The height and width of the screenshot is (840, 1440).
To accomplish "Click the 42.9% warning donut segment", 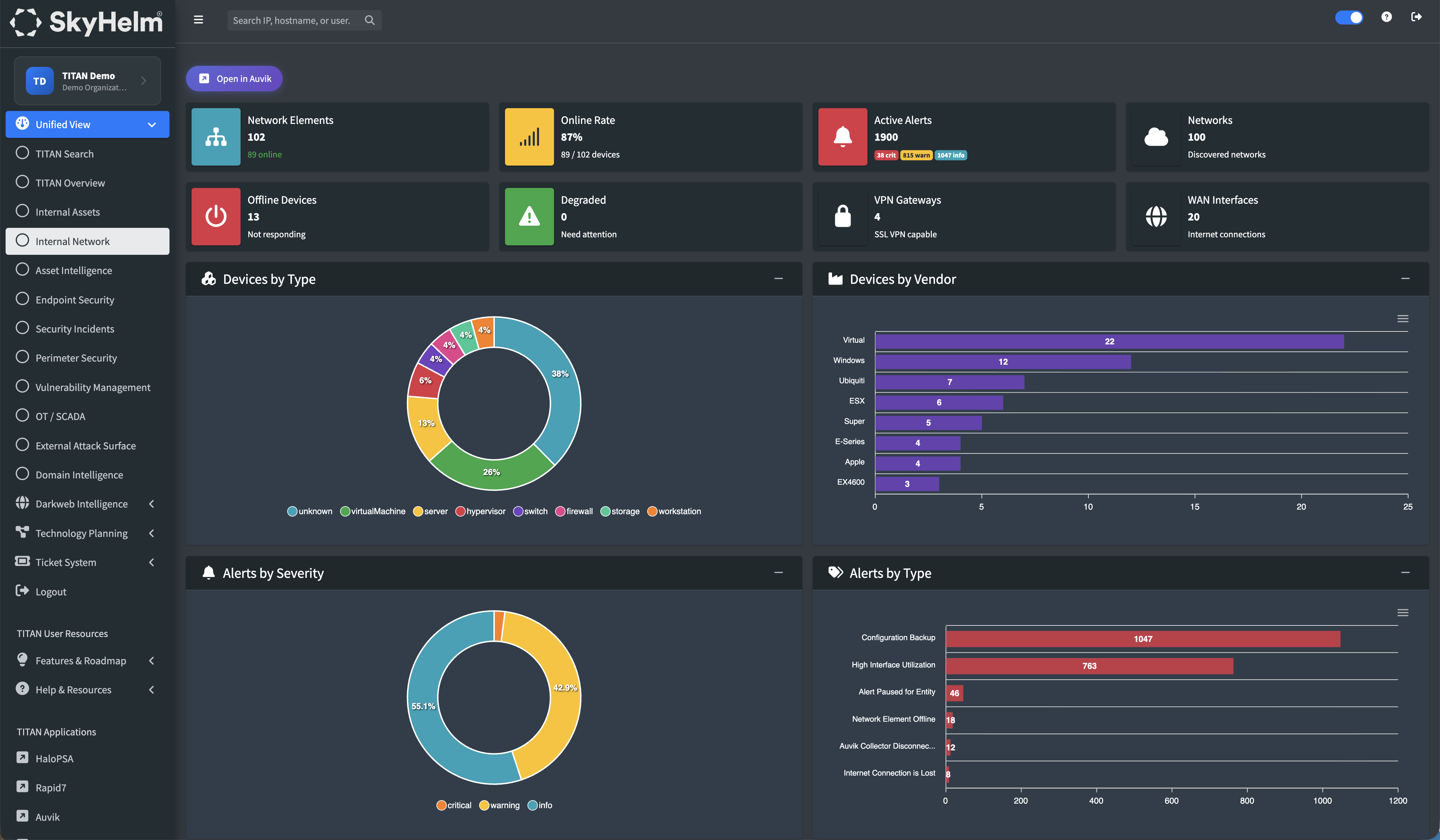I will (x=565, y=687).
